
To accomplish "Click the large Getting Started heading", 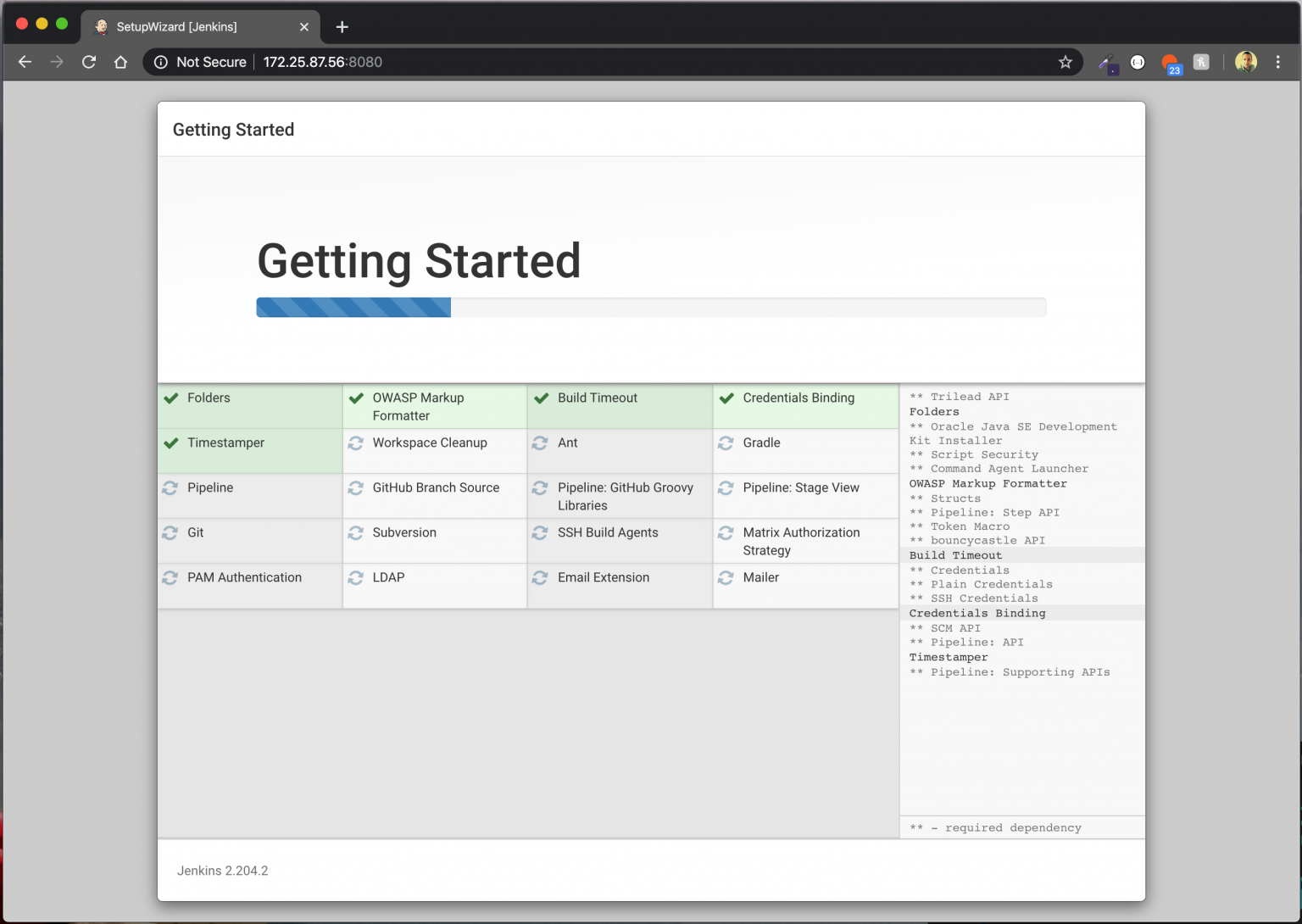I will (x=419, y=261).
